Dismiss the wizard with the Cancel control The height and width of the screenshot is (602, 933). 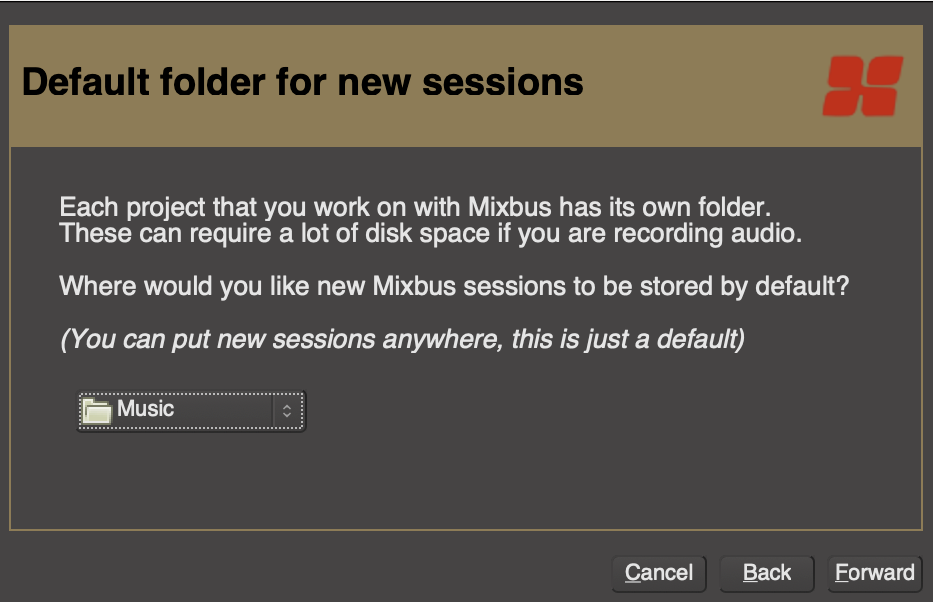coord(658,573)
